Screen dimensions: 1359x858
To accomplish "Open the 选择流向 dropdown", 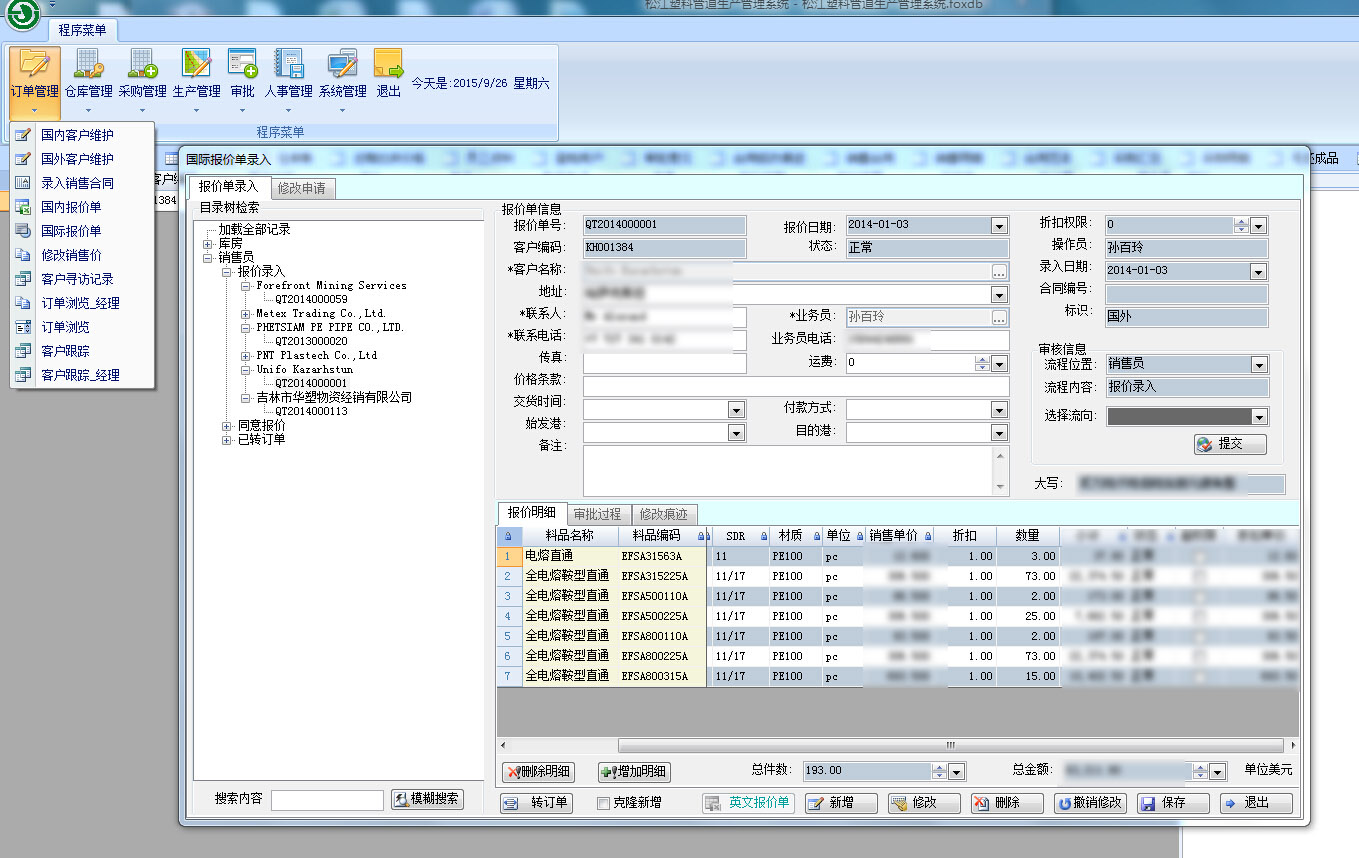I will coord(1259,417).
